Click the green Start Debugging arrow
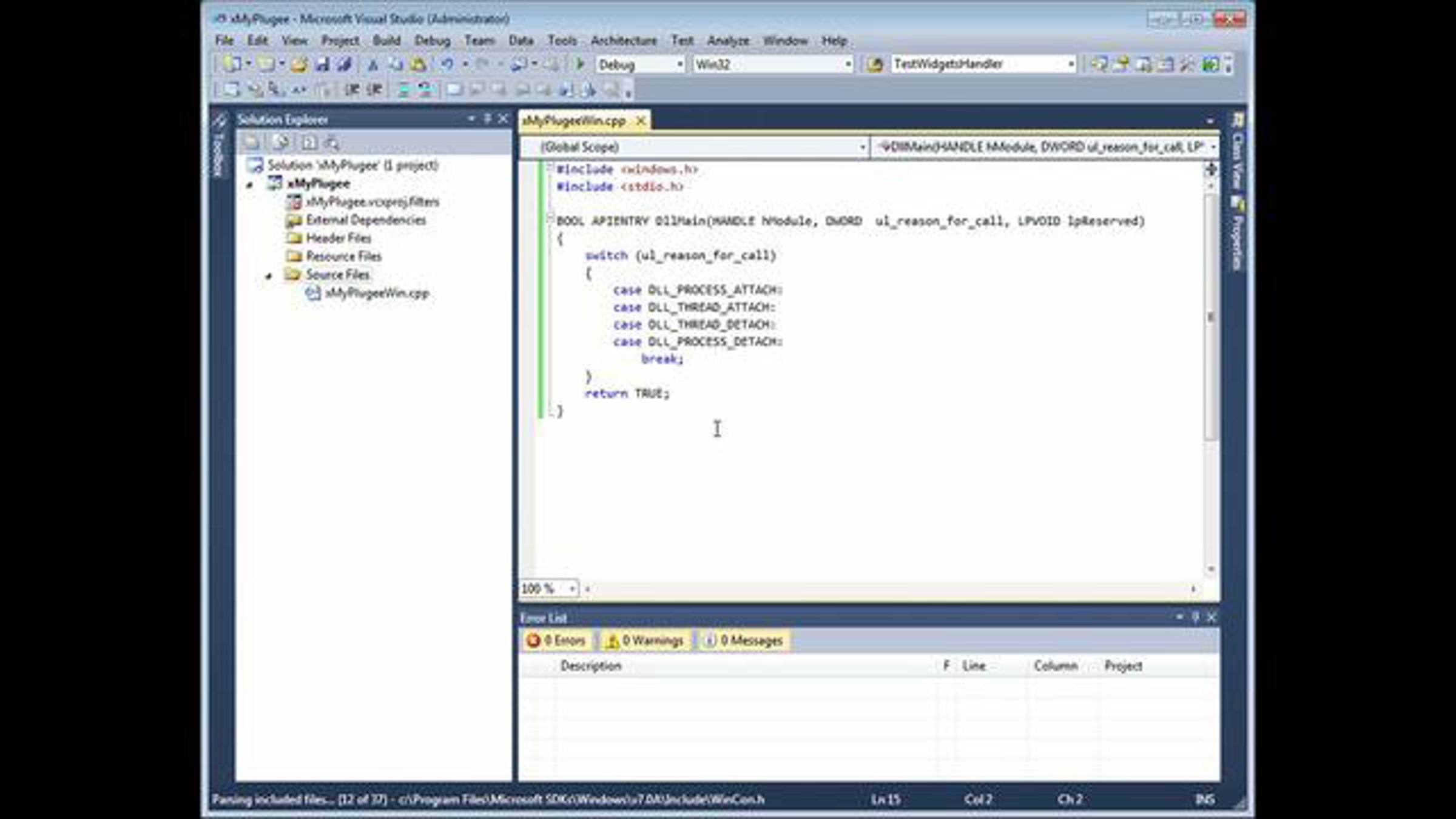 tap(579, 64)
